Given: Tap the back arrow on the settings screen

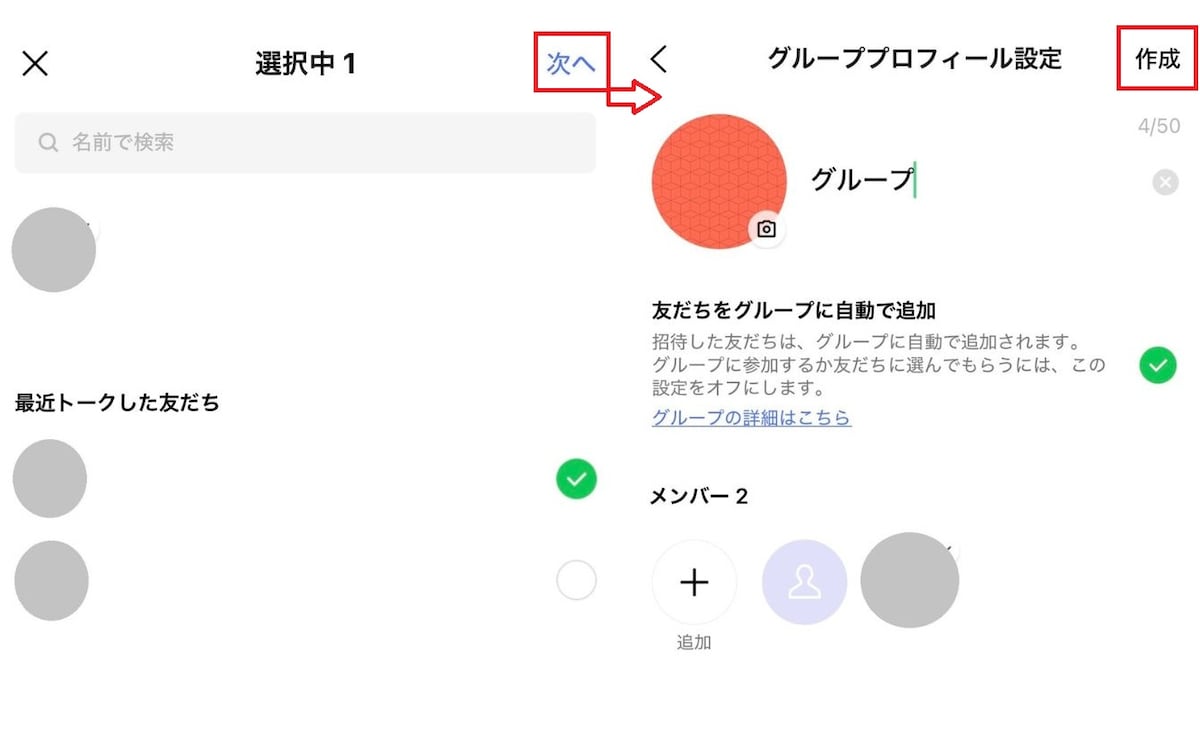Looking at the screenshot, I should [x=659, y=60].
